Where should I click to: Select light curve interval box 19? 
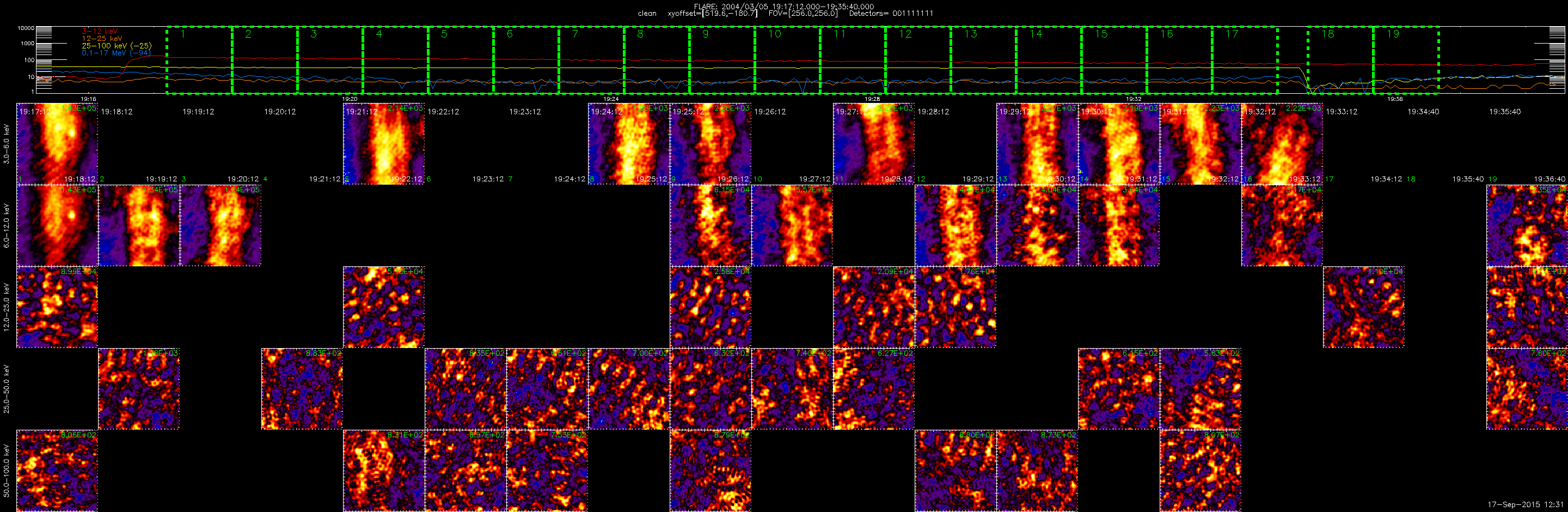click(x=1406, y=60)
